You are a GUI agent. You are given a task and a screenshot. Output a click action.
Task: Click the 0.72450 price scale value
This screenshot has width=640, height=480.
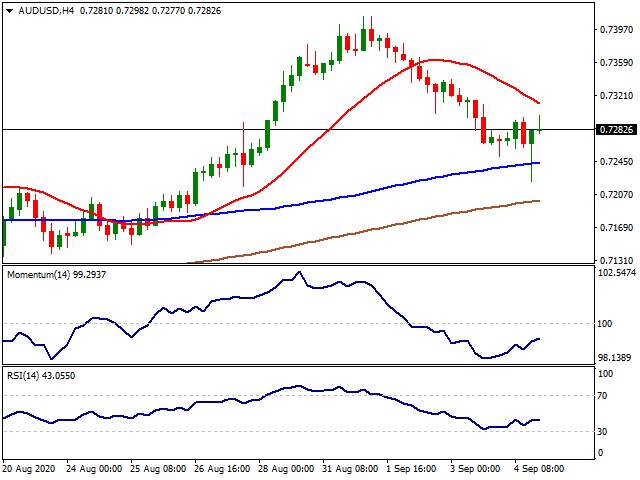pyautogui.click(x=616, y=162)
